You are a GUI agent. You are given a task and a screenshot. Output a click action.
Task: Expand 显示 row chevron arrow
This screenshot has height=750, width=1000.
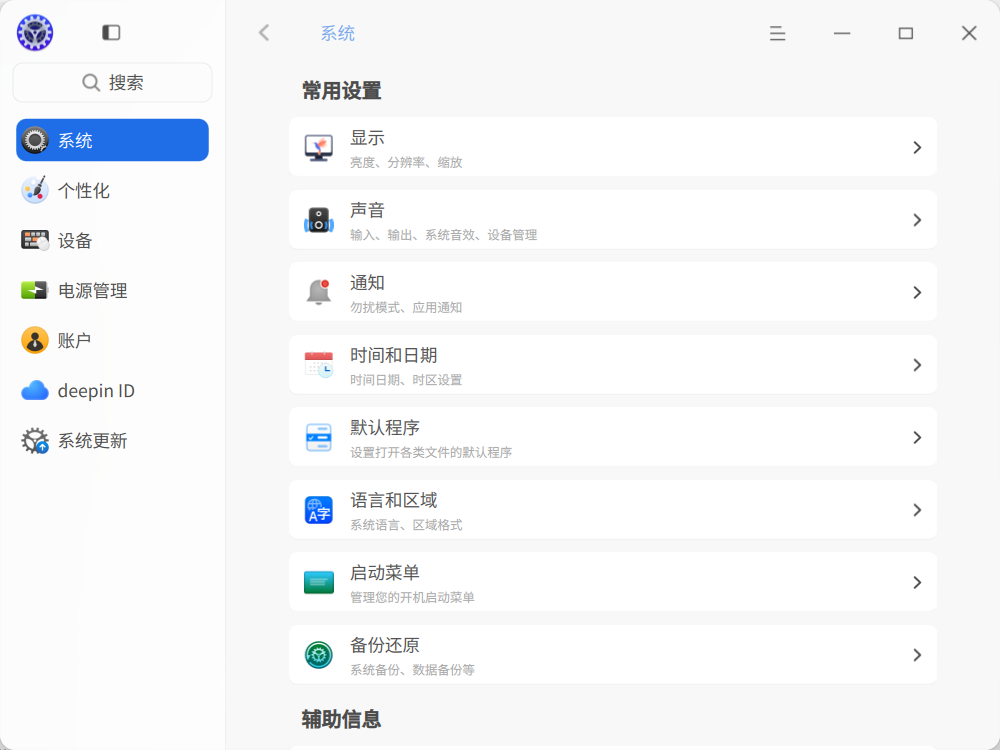[917, 147]
